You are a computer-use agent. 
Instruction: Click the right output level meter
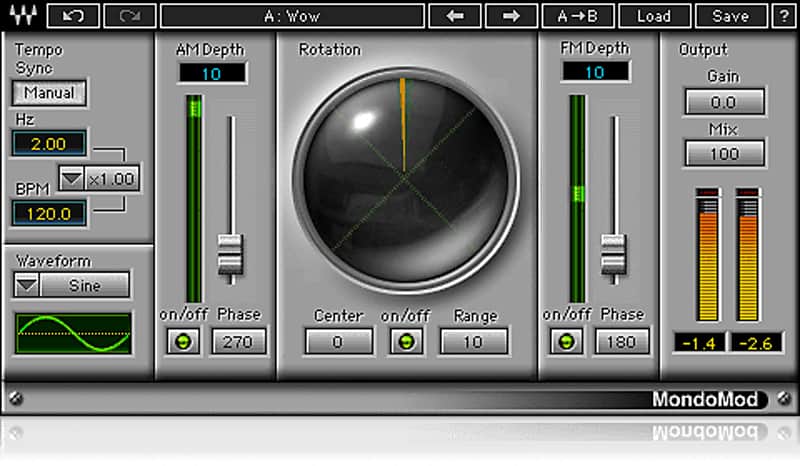tap(747, 254)
